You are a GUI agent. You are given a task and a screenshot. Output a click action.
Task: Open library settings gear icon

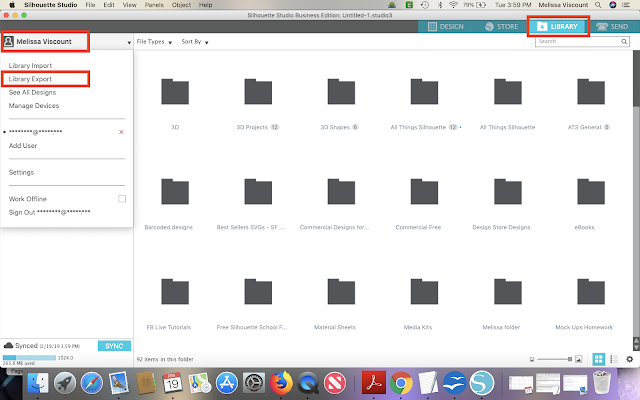pos(629,359)
